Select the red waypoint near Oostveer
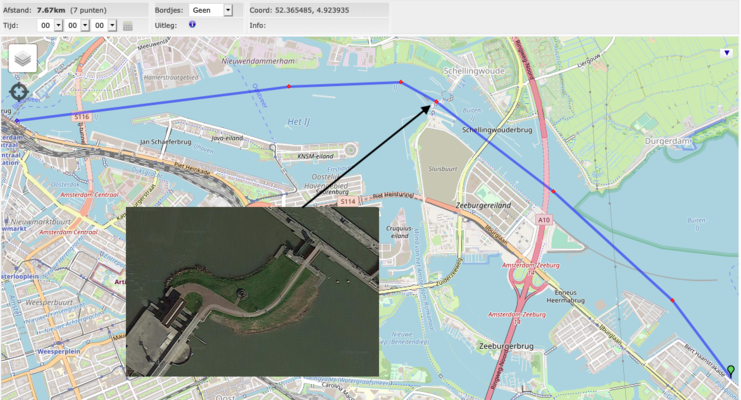 click(289, 87)
